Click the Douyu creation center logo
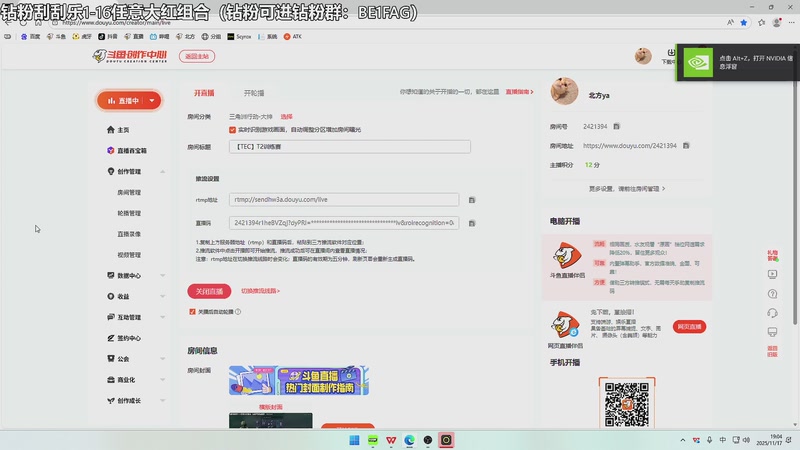The height and width of the screenshot is (450, 800). click(x=130, y=56)
